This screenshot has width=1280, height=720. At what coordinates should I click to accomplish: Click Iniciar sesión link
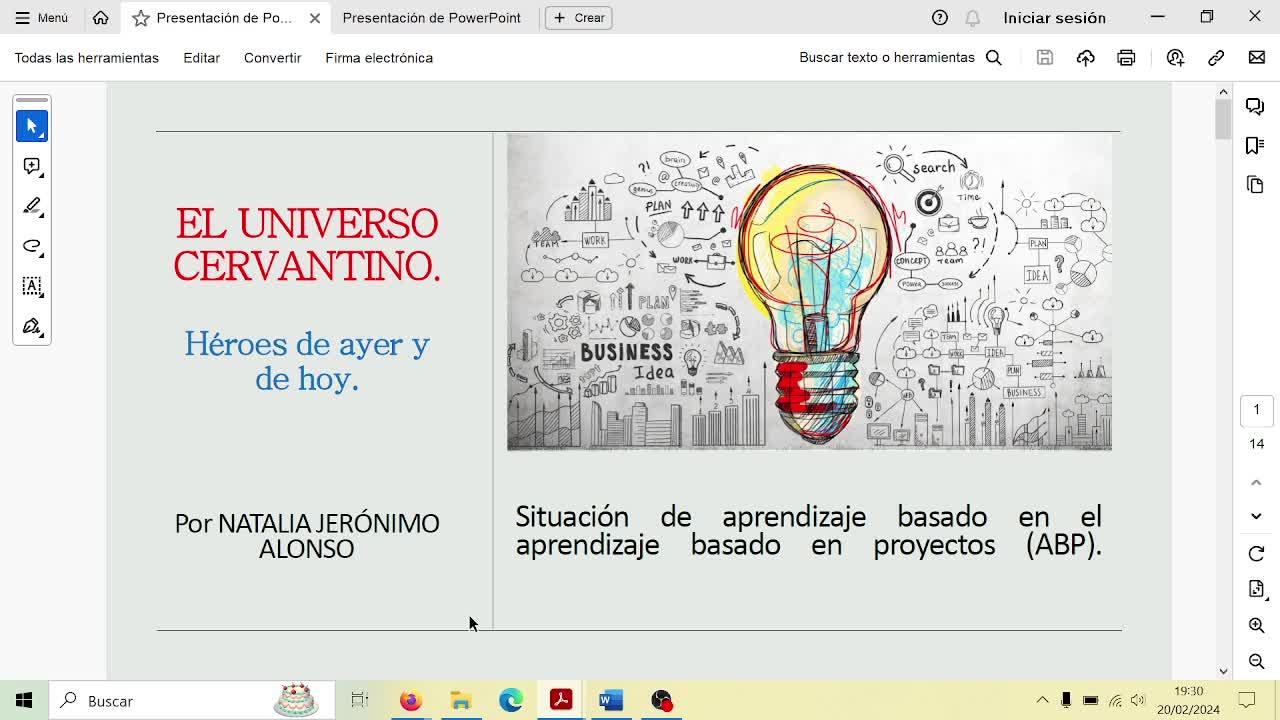tap(1054, 18)
